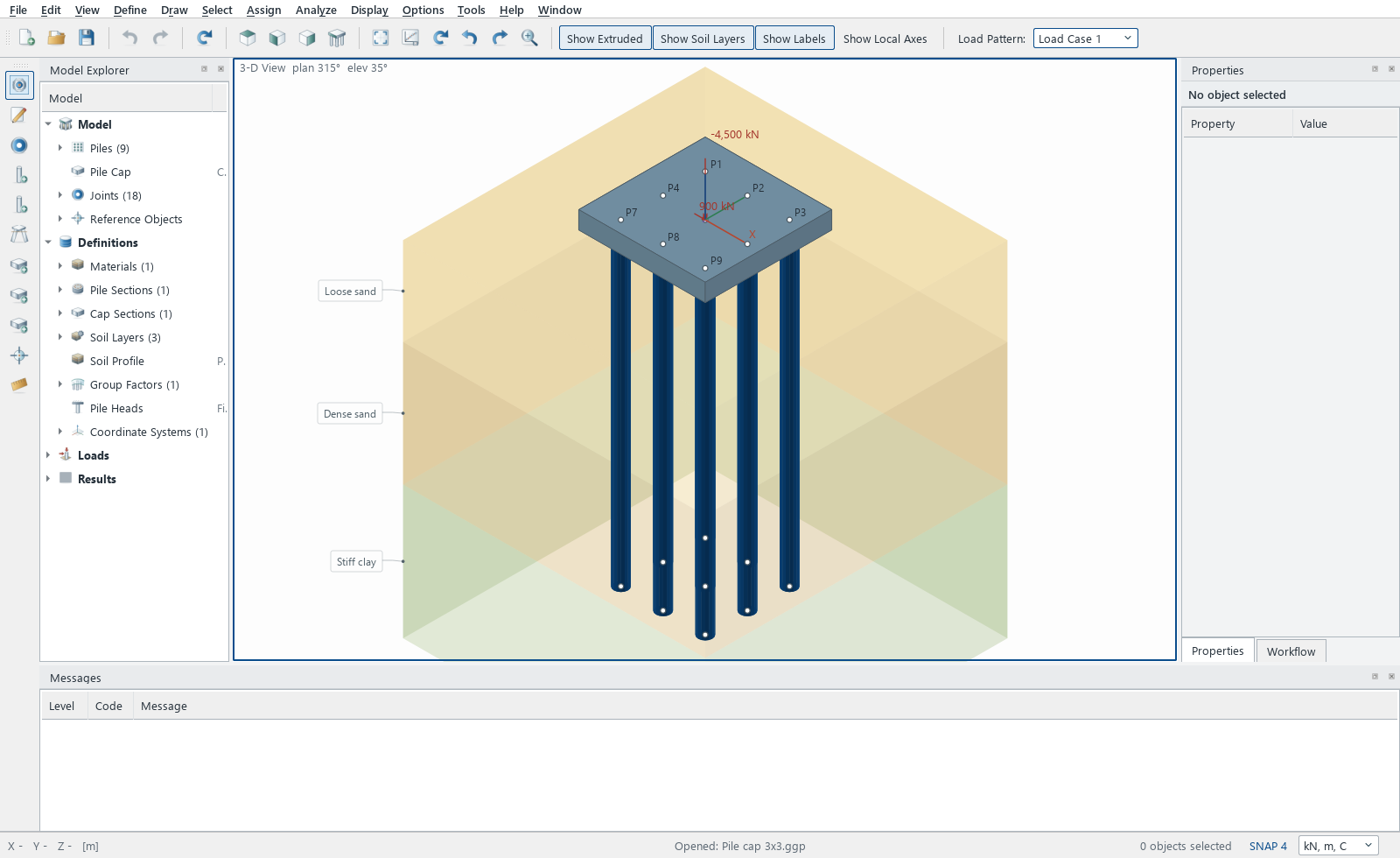Select the crosshair target tool in sidebar
The width and height of the screenshot is (1400, 858).
click(x=19, y=355)
